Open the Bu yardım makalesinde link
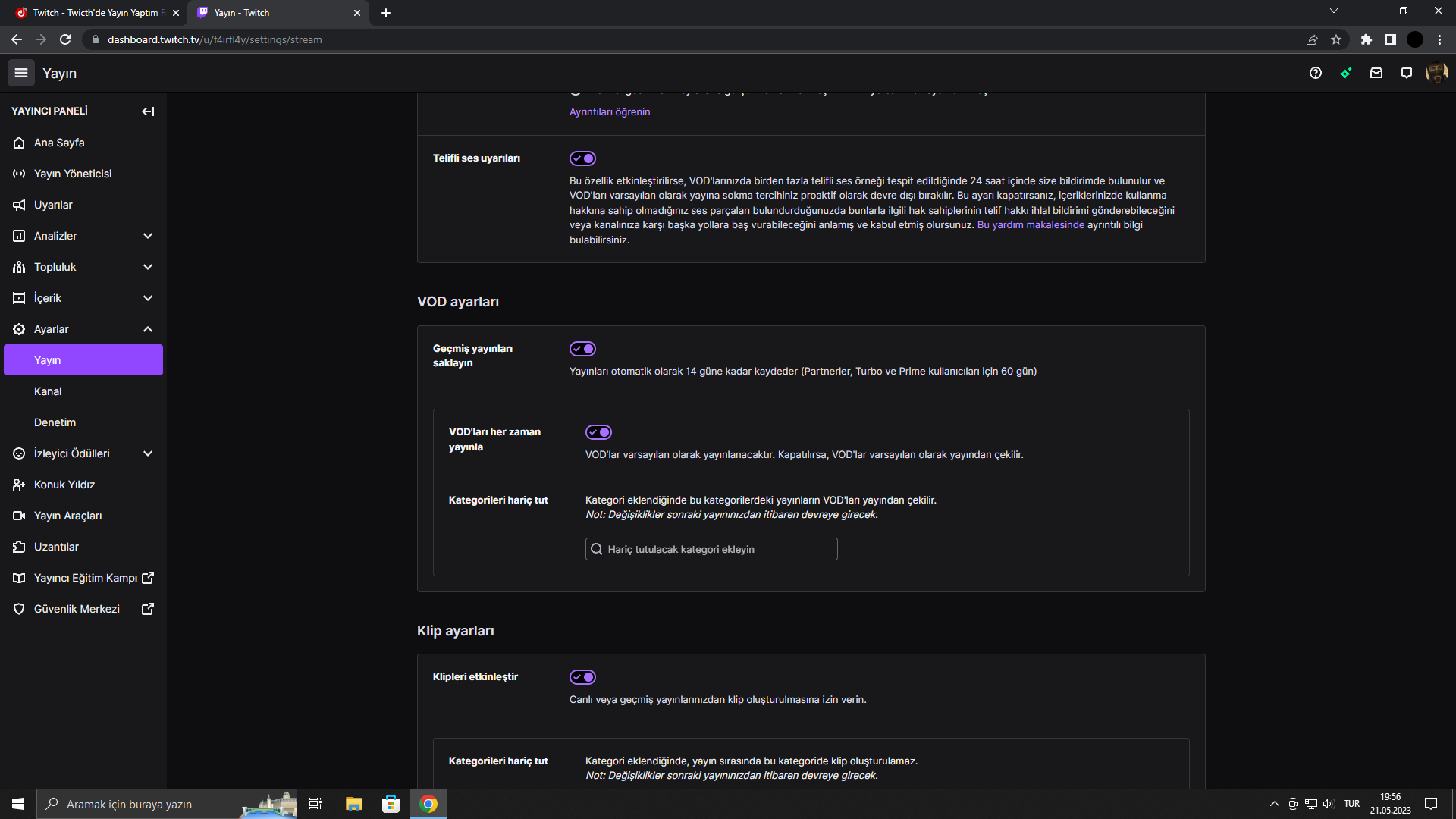This screenshot has width=1456, height=819. coord(1031,225)
